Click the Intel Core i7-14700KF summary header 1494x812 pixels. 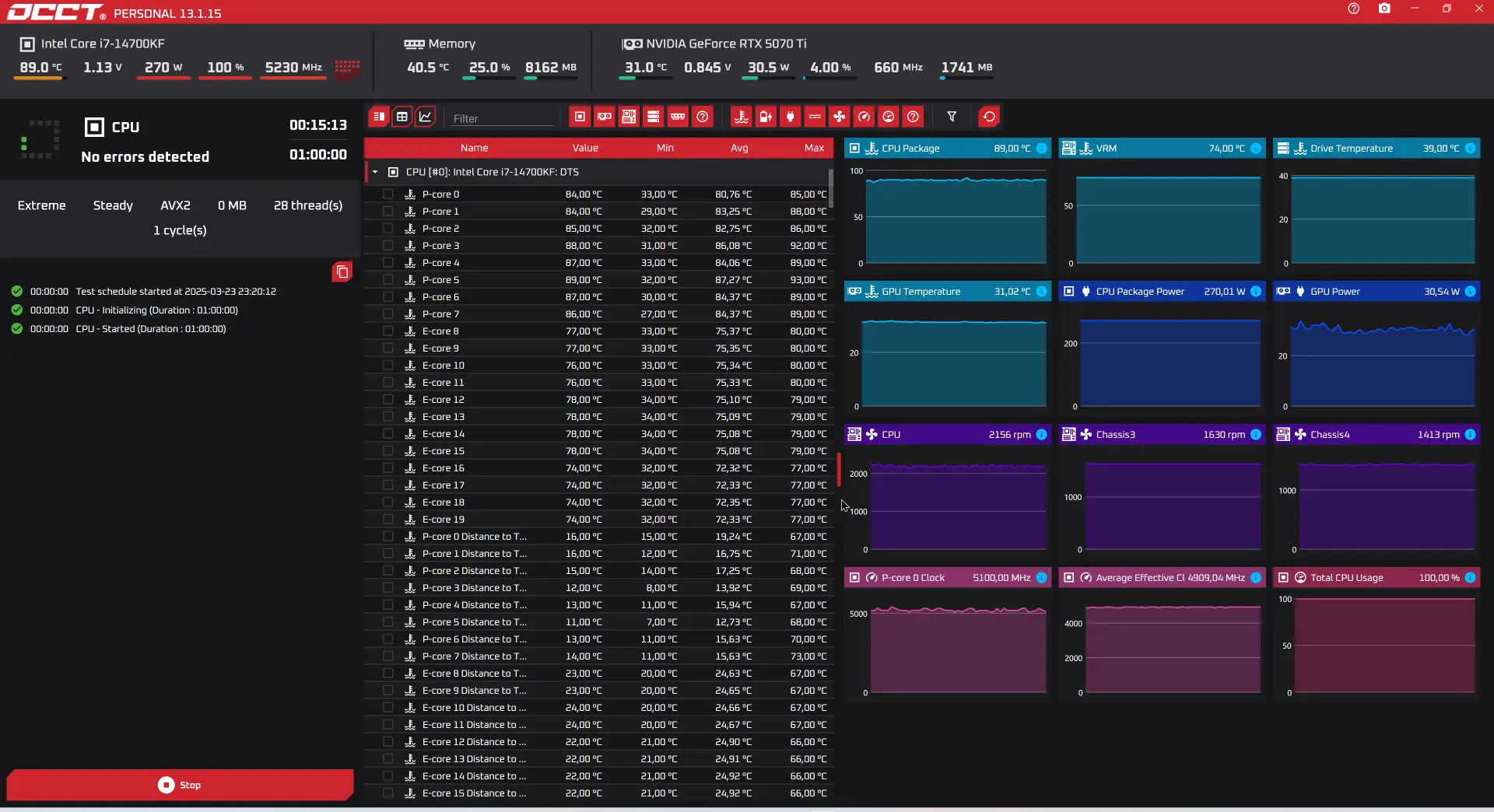[x=103, y=44]
